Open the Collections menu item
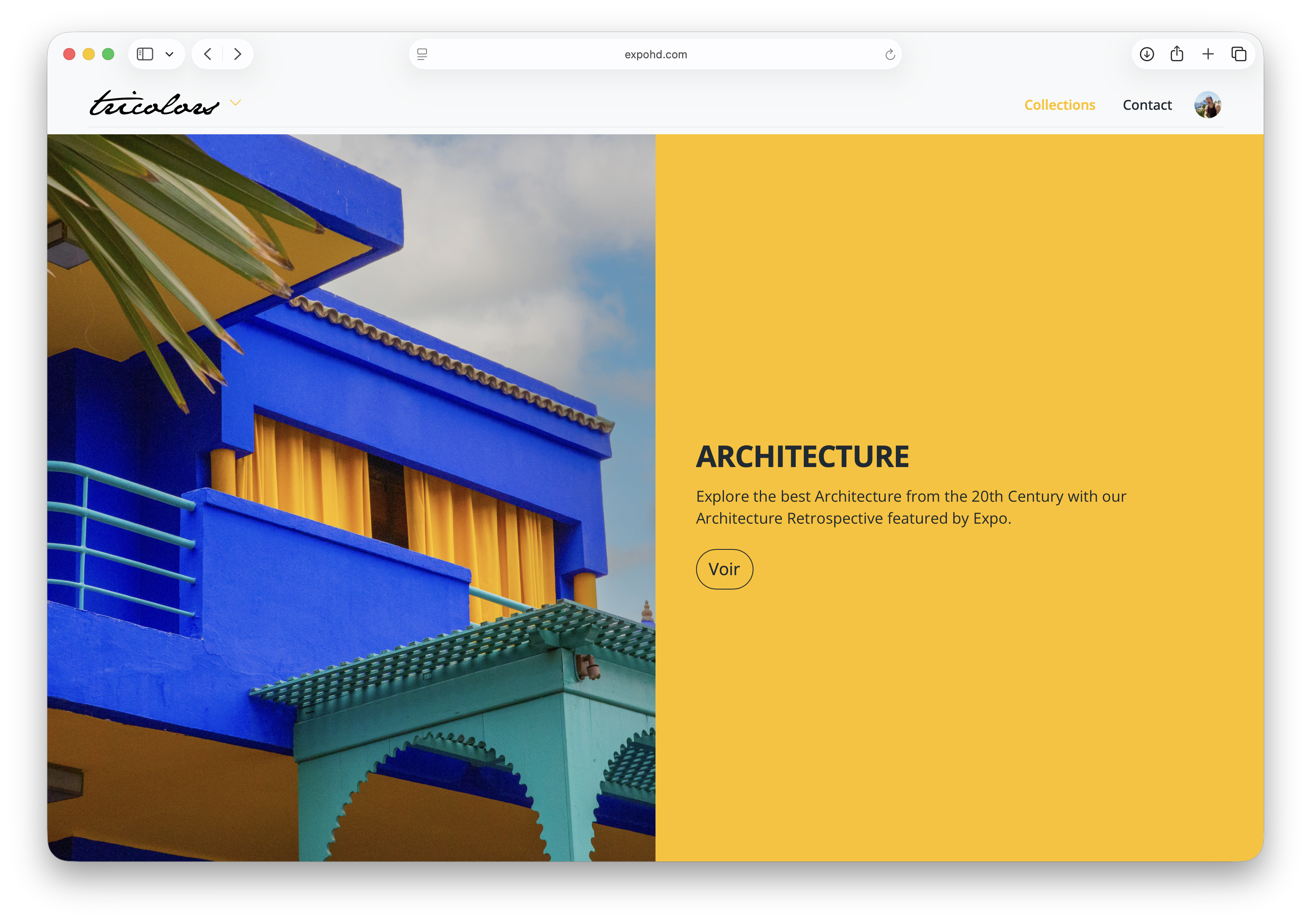The width and height of the screenshot is (1311, 924). pos(1059,105)
